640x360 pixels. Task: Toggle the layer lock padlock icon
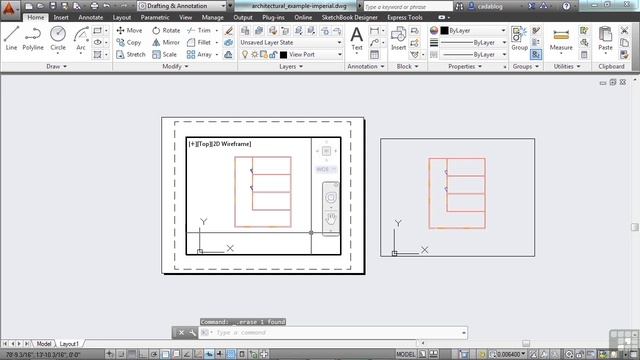click(x=273, y=54)
